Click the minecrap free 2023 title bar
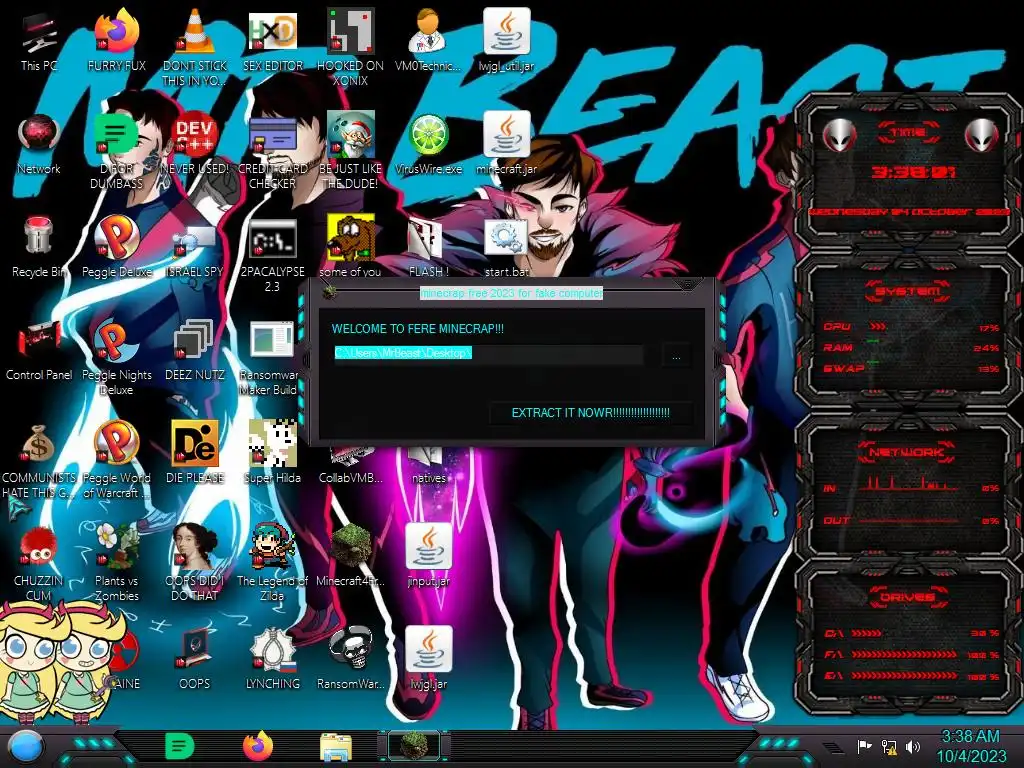This screenshot has width=1024, height=768. click(x=511, y=293)
